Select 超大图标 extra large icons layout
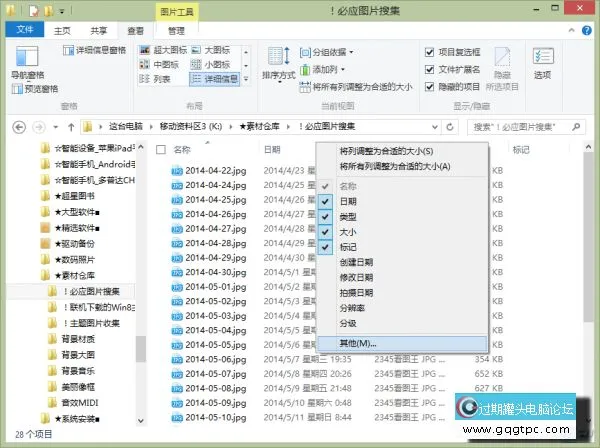600x448 pixels. coord(163,50)
